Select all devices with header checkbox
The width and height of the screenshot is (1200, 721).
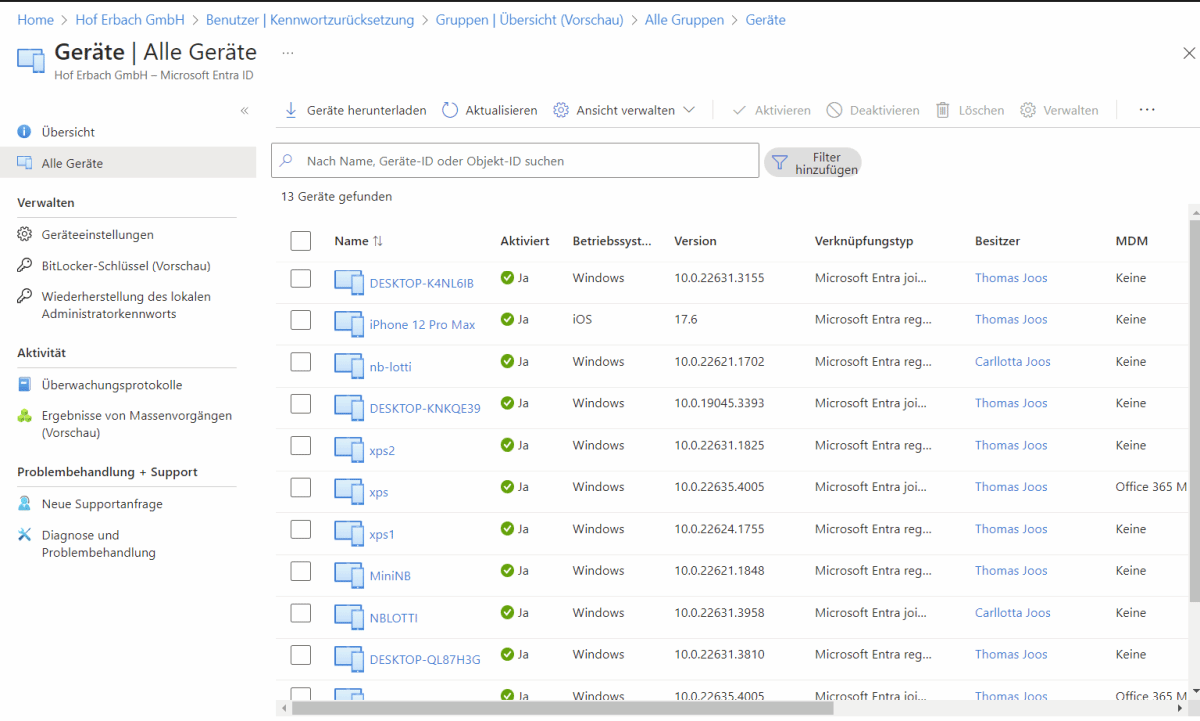coord(301,241)
